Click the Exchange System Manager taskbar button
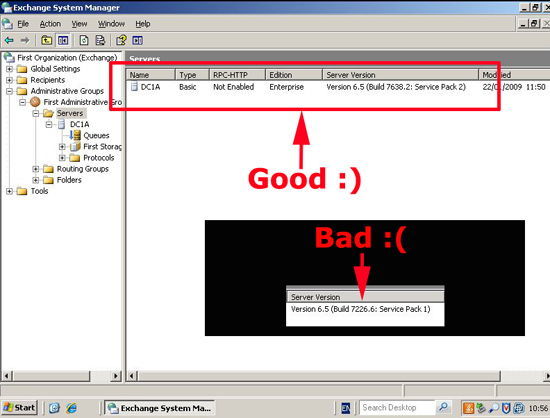This screenshot has height=418, width=550. (x=160, y=408)
